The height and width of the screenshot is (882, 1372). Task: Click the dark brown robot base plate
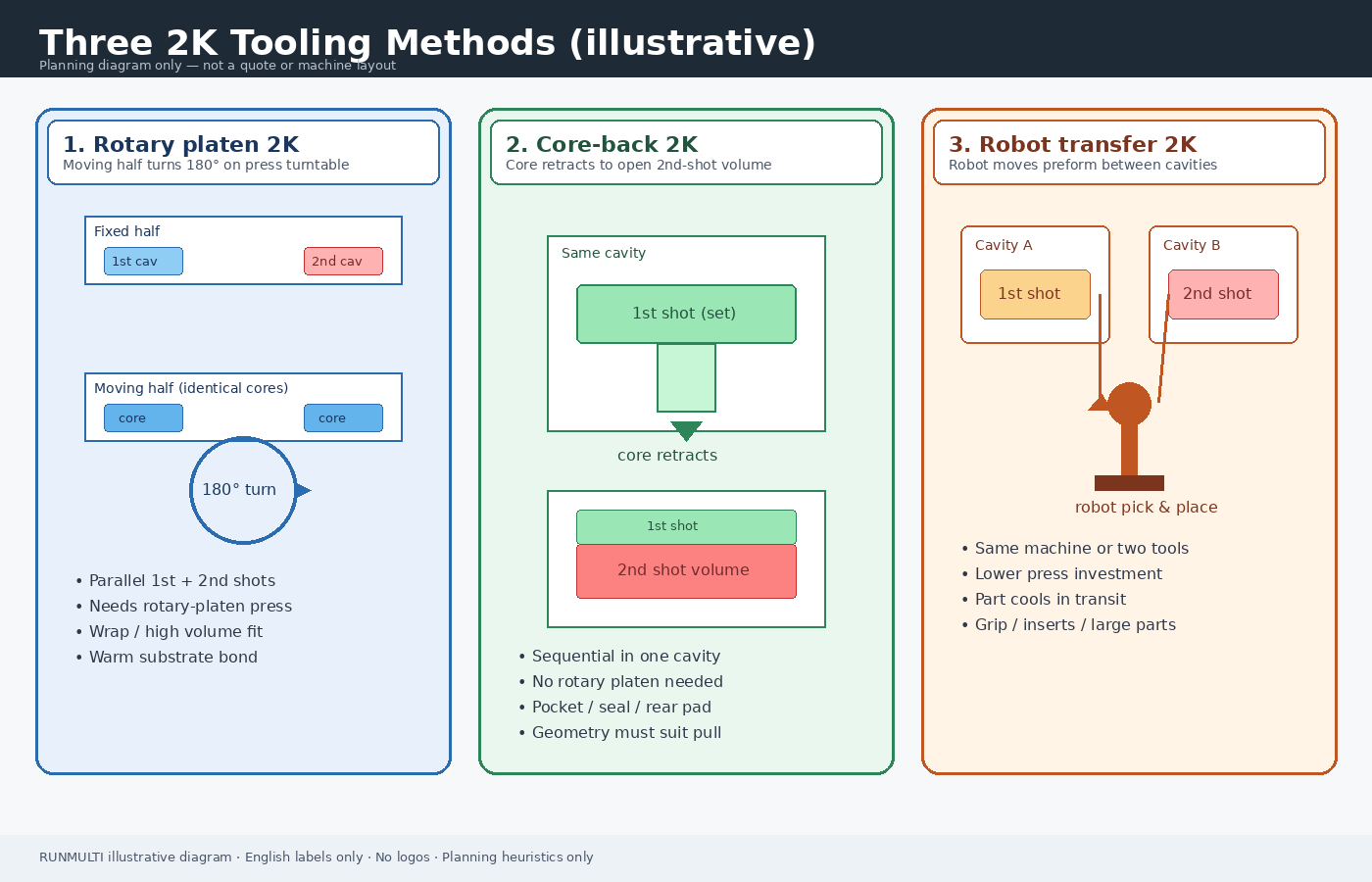tap(1129, 483)
